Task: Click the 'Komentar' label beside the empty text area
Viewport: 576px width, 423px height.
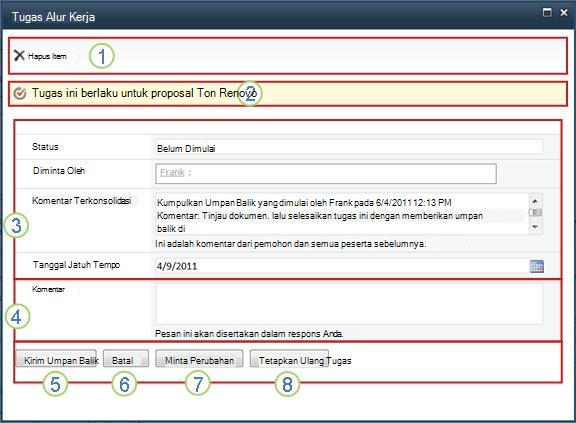Action: (x=48, y=289)
